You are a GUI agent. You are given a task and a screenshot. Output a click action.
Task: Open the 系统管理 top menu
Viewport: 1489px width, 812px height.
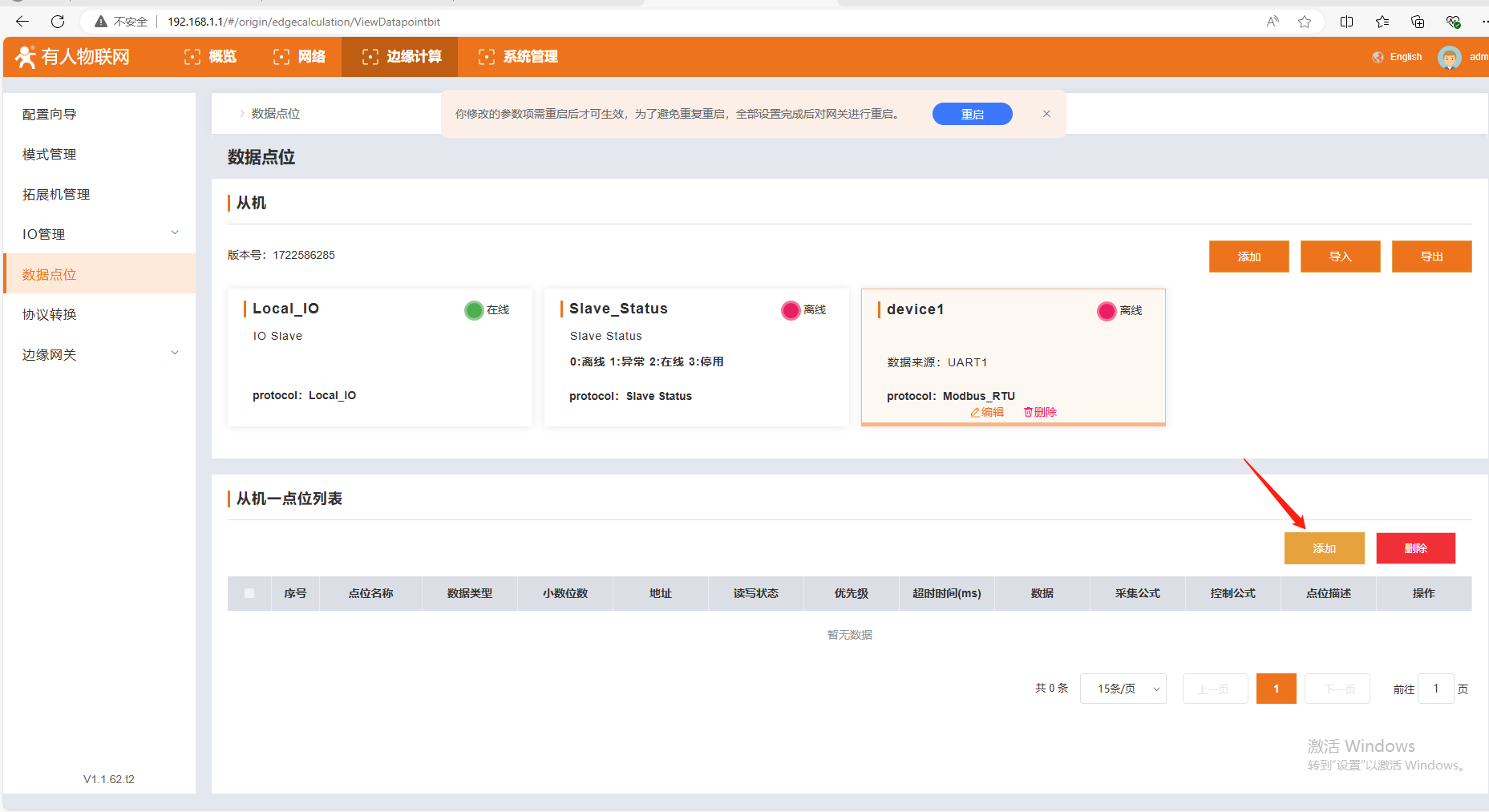pyautogui.click(x=518, y=57)
